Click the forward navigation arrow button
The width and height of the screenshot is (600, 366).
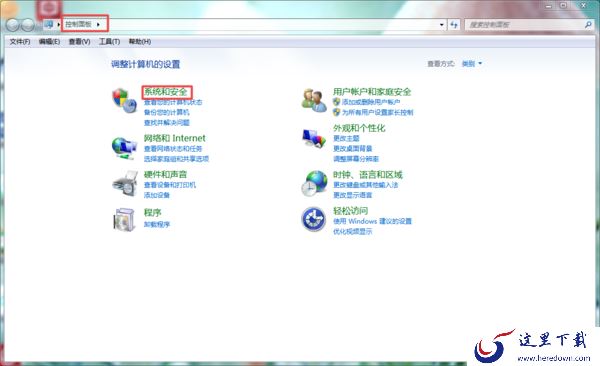(28, 25)
